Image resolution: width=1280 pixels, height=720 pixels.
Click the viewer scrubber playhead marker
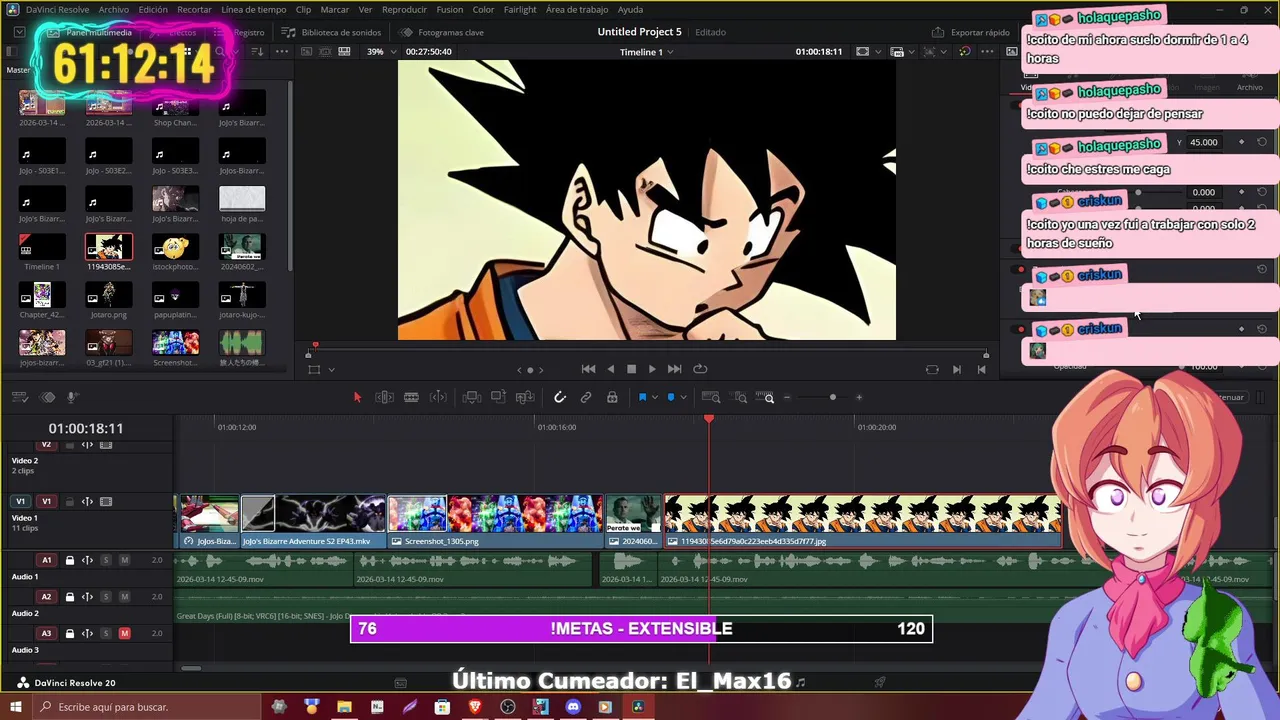(x=315, y=346)
